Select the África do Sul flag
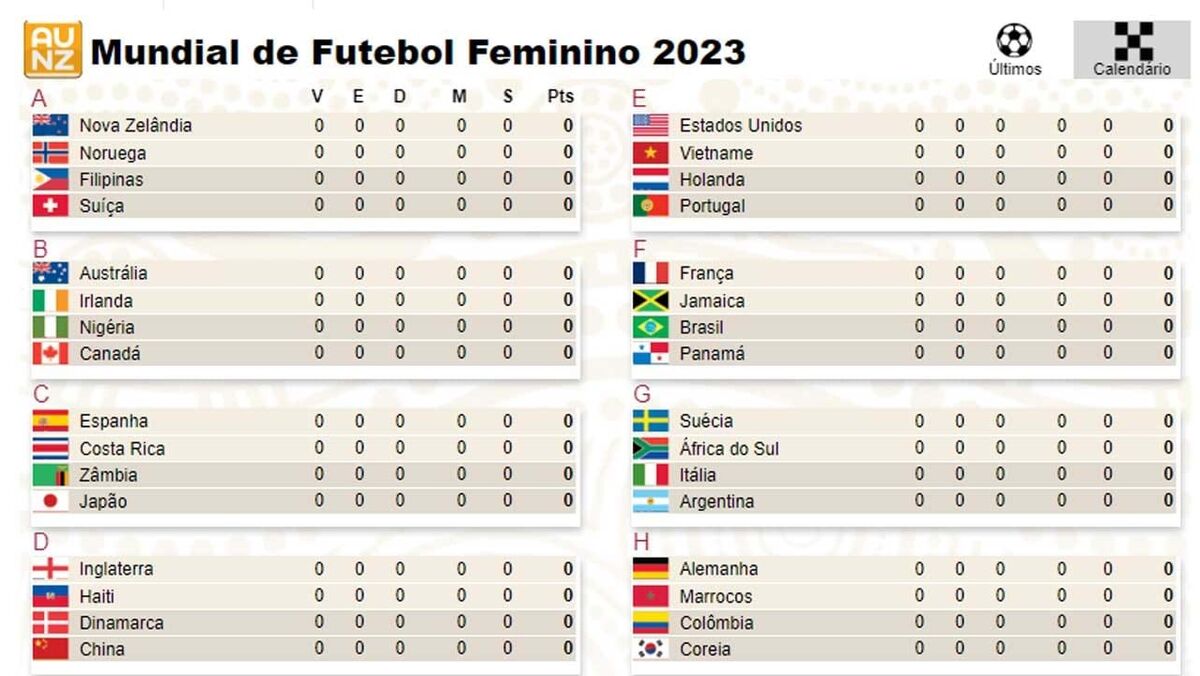1200x676 pixels. coord(650,448)
